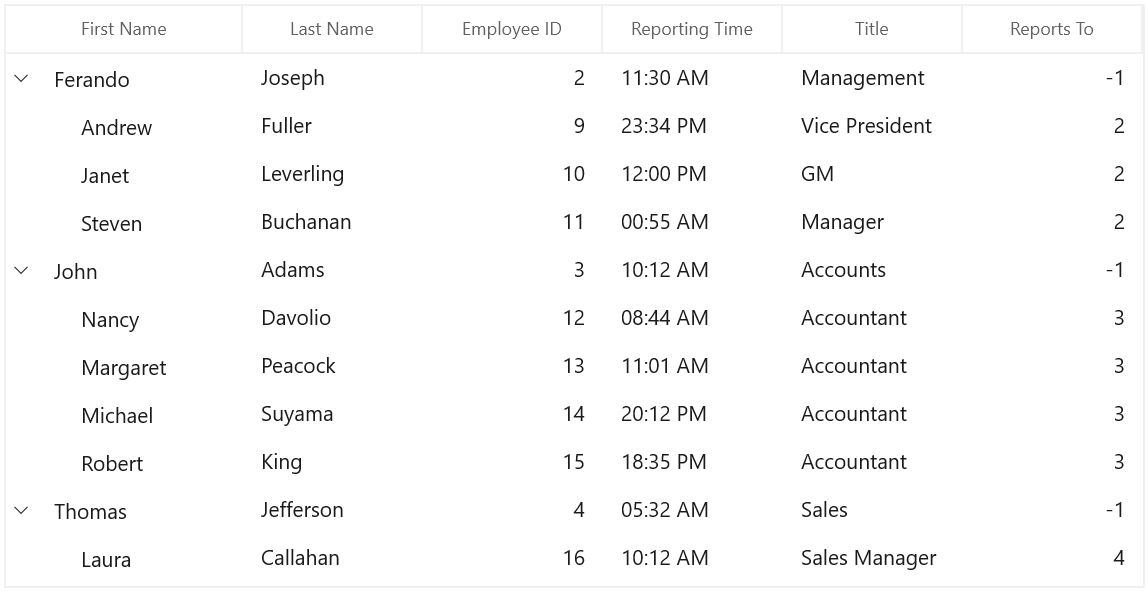This screenshot has height=592, width=1148.
Task: Sort by First Name column header
Action: pyautogui.click(x=124, y=29)
